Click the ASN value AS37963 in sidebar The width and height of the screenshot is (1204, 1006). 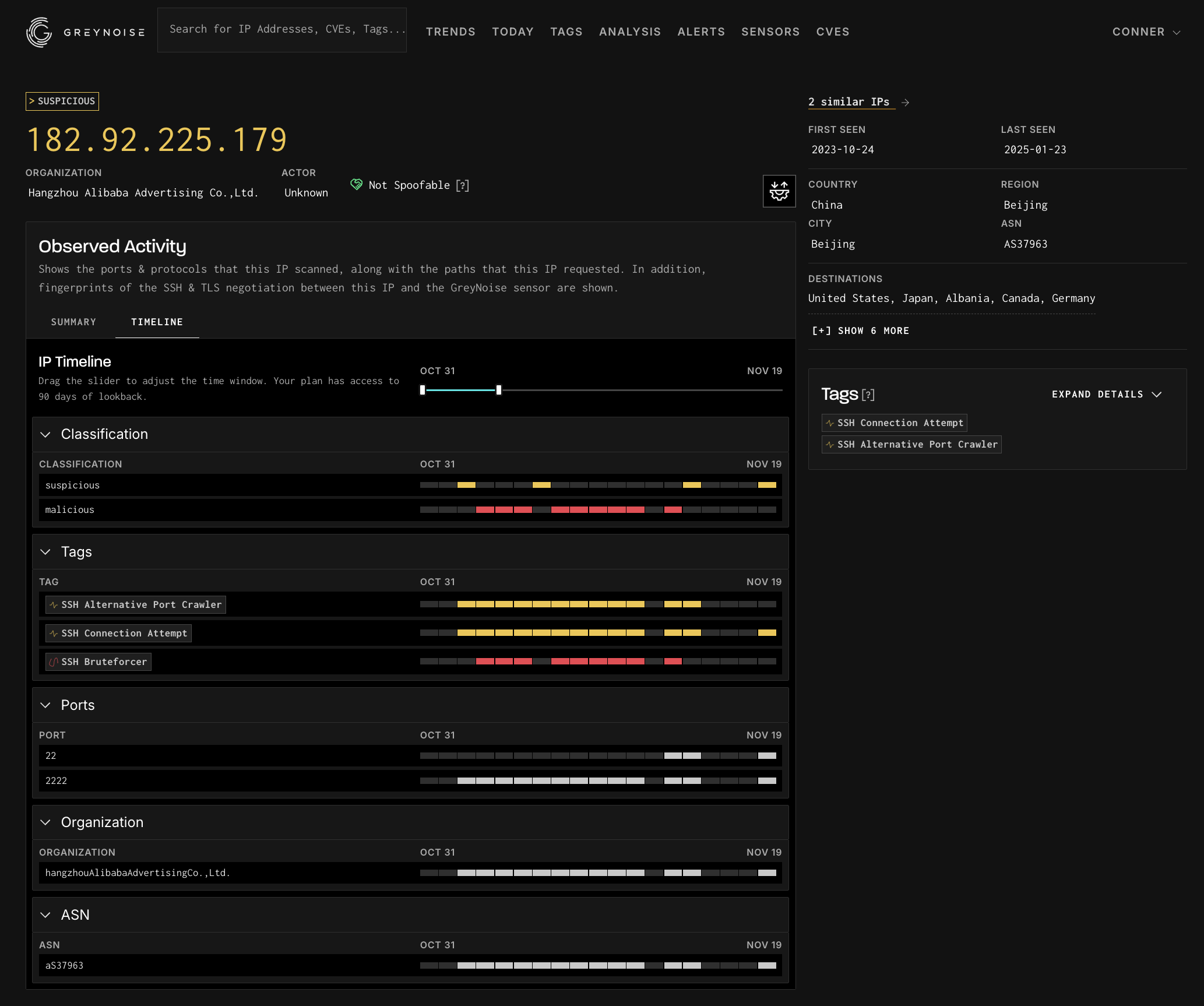tap(1026, 244)
